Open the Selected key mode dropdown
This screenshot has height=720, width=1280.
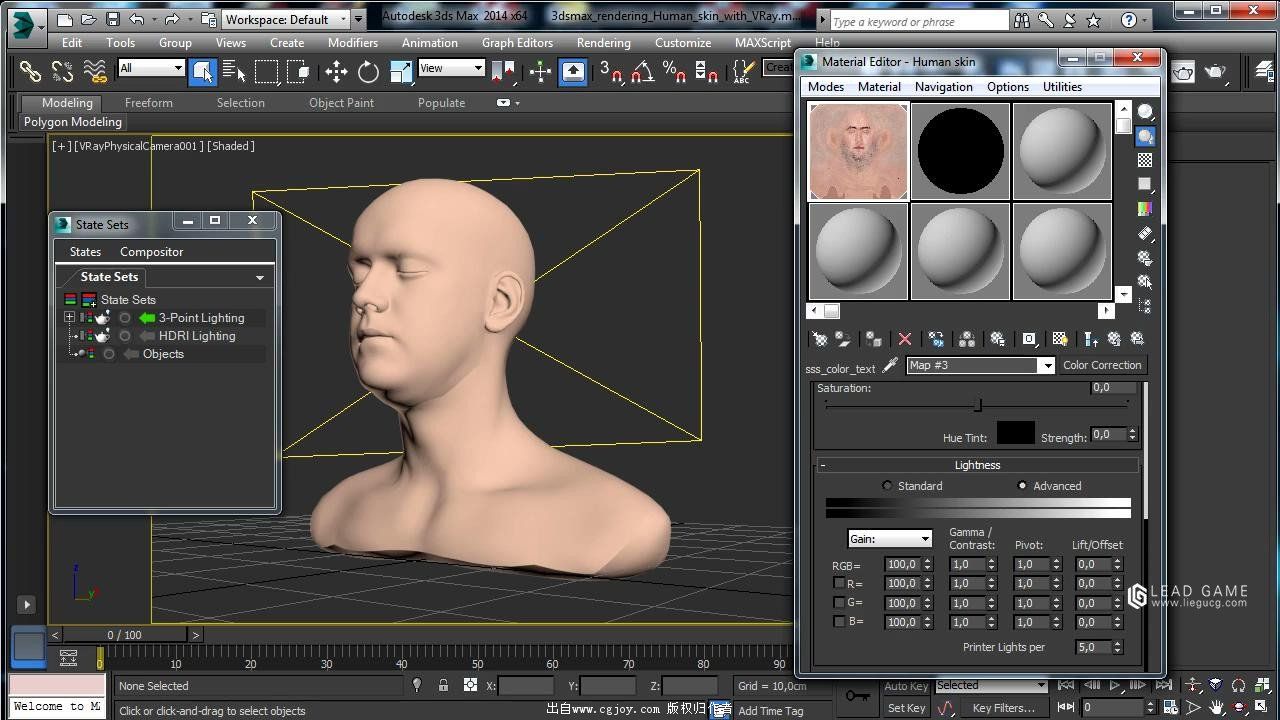click(x=991, y=685)
